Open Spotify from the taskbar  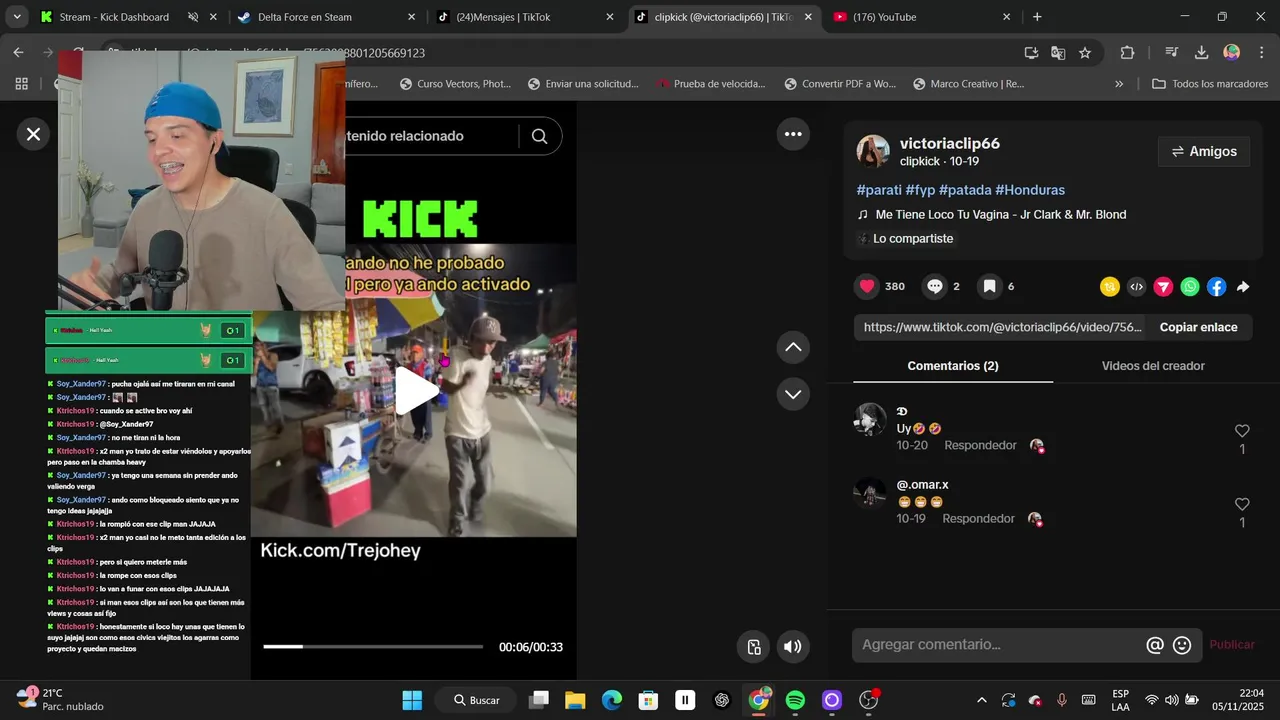pyautogui.click(x=795, y=700)
